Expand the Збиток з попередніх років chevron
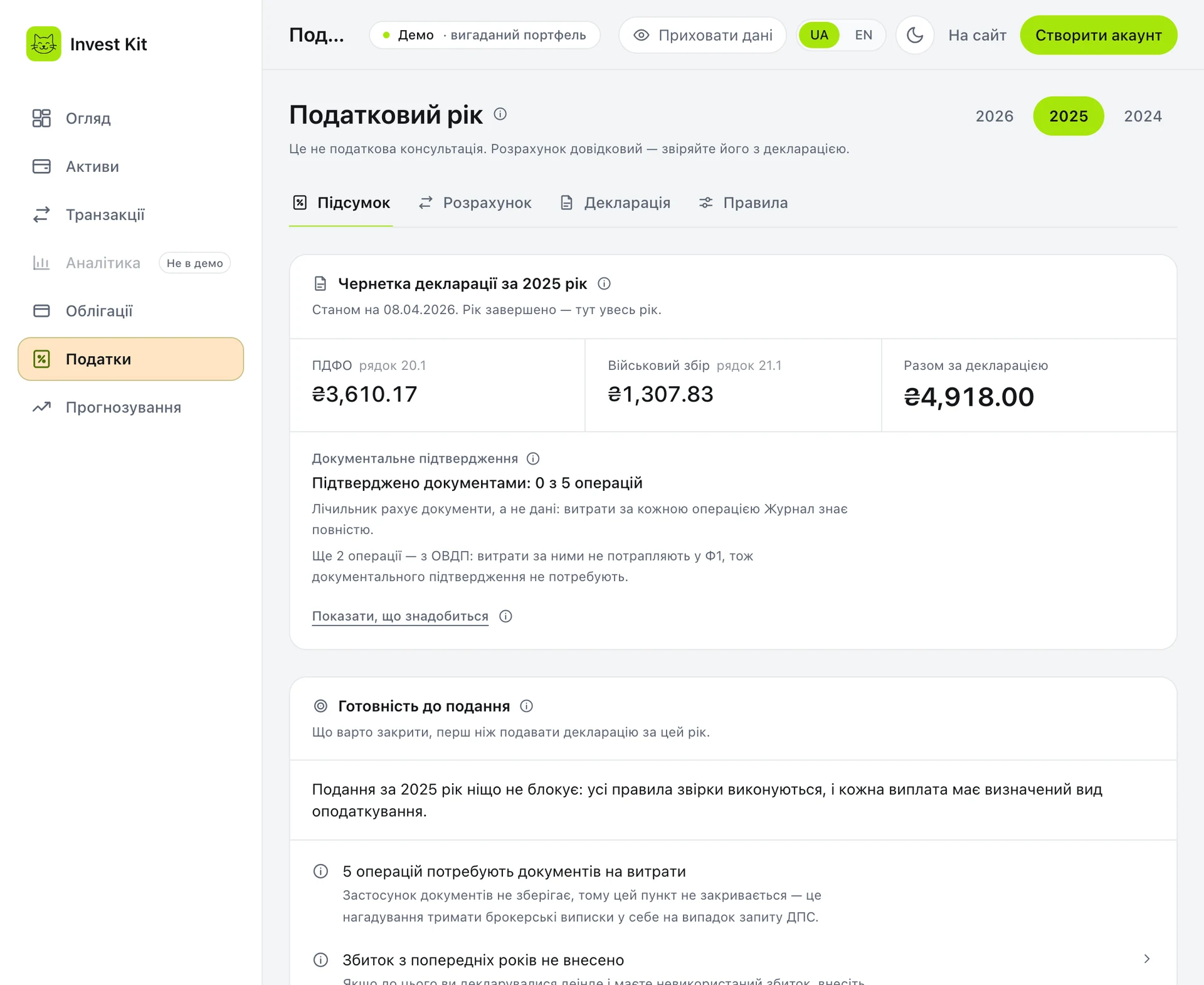 [1147, 959]
